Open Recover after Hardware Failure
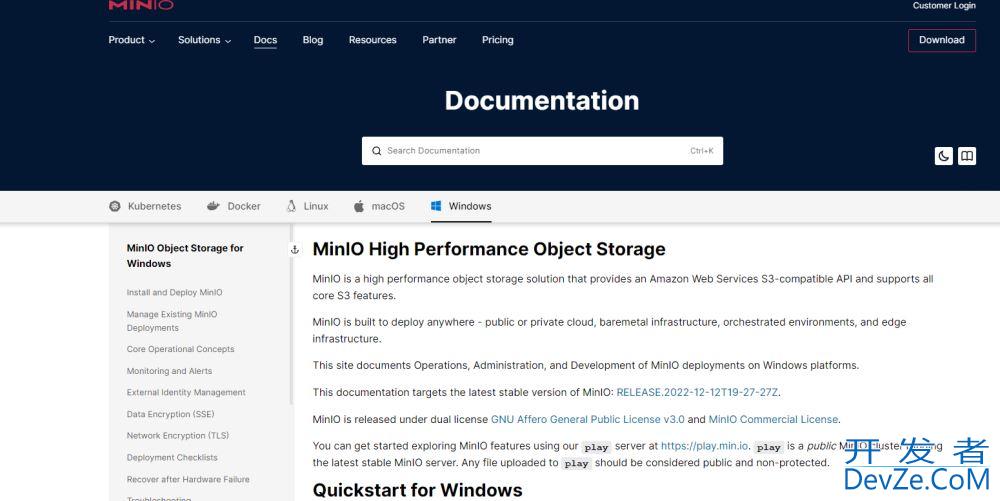1000x501 pixels. click(188, 479)
